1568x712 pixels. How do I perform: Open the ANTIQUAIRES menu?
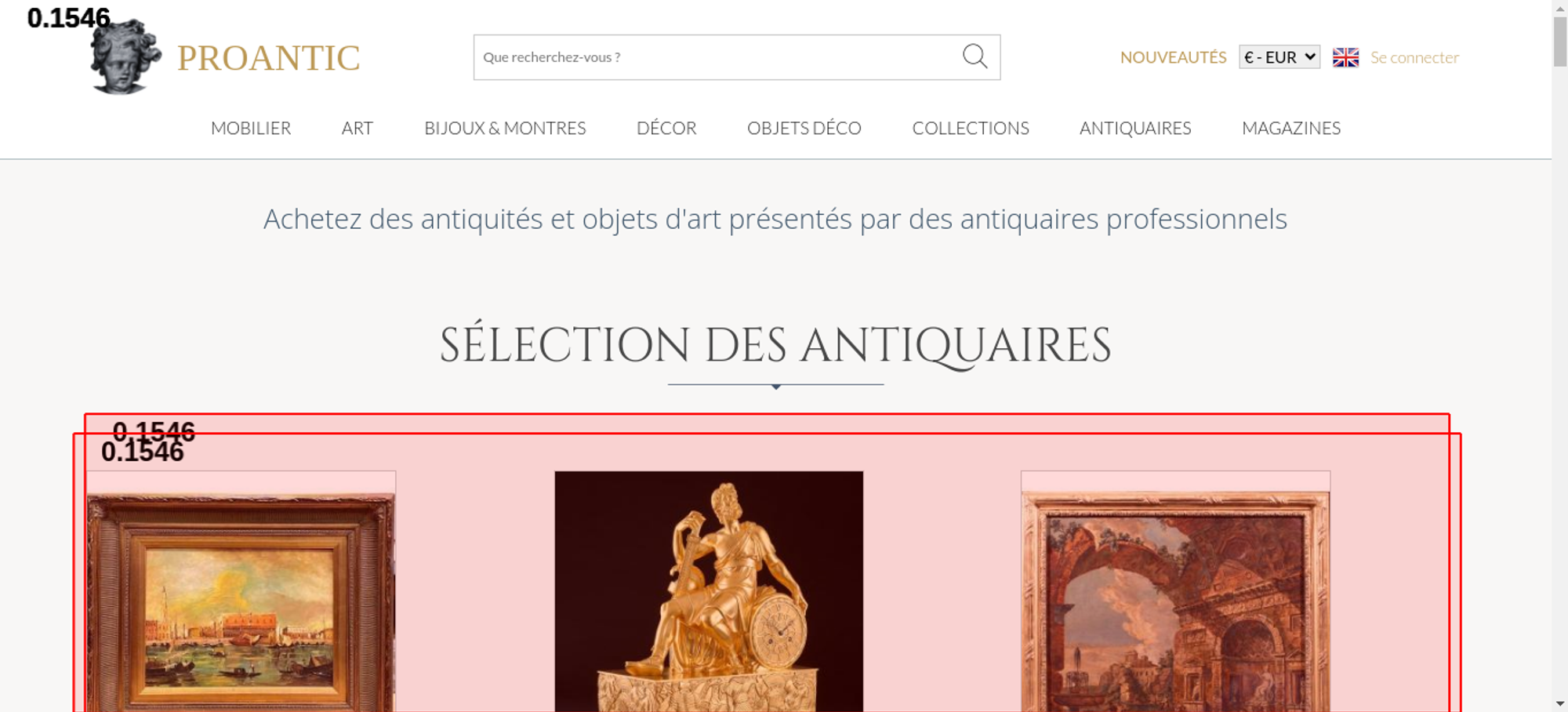click(1135, 128)
